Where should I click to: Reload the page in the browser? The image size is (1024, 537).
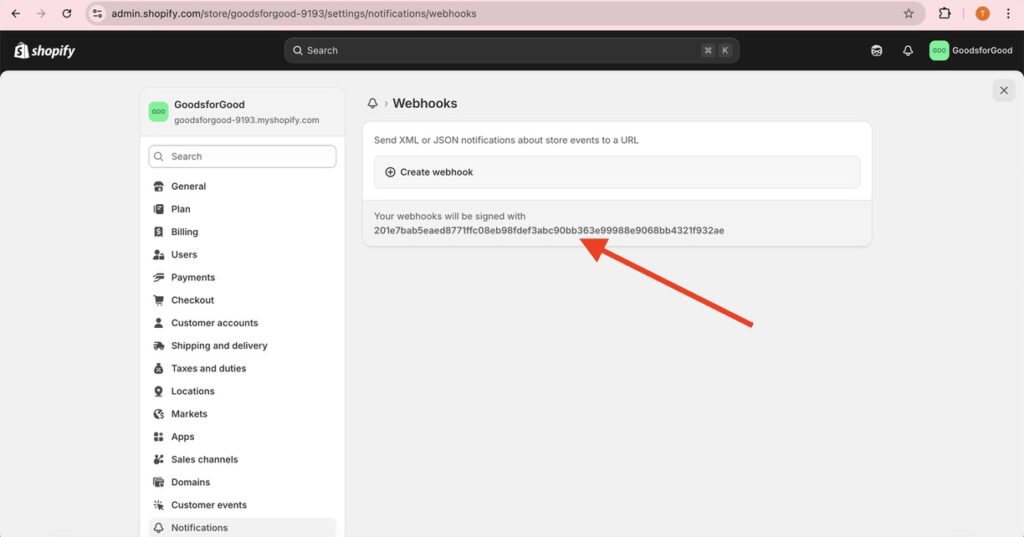click(67, 14)
